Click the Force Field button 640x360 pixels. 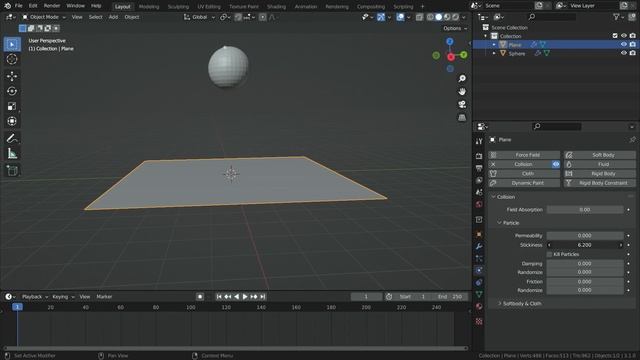524,155
